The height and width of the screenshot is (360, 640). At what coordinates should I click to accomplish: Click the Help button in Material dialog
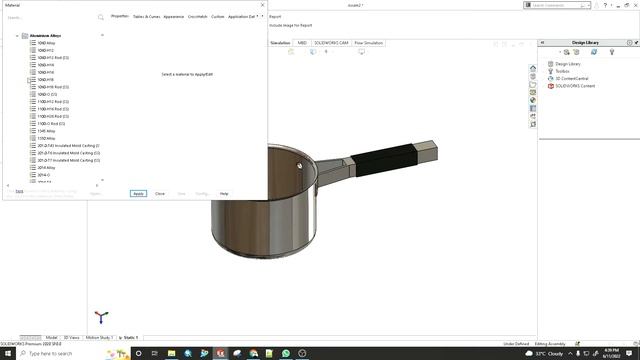pyautogui.click(x=224, y=193)
